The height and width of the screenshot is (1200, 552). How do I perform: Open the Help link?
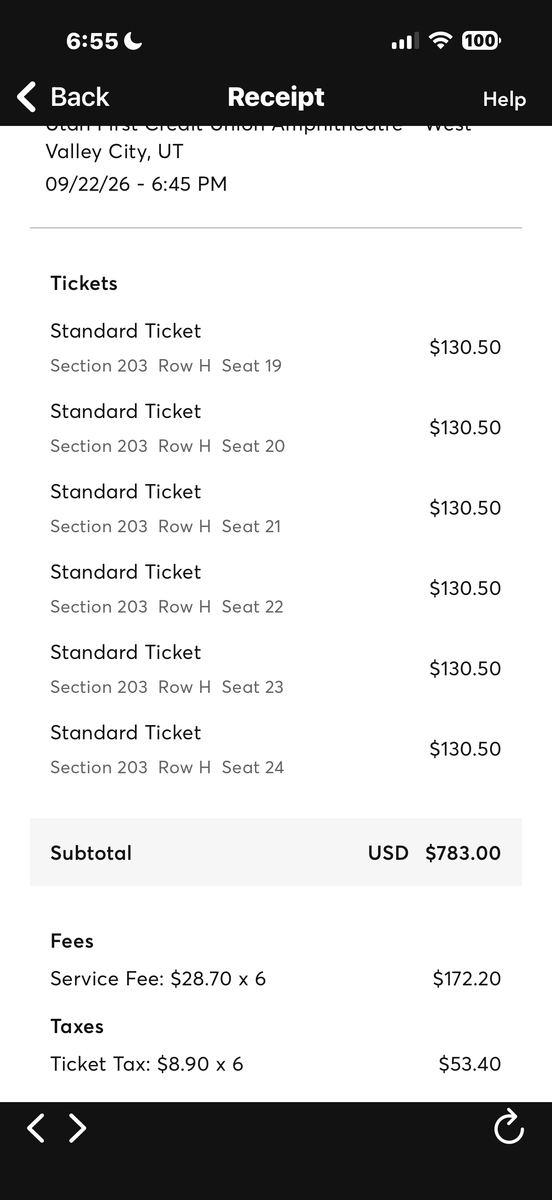(504, 99)
